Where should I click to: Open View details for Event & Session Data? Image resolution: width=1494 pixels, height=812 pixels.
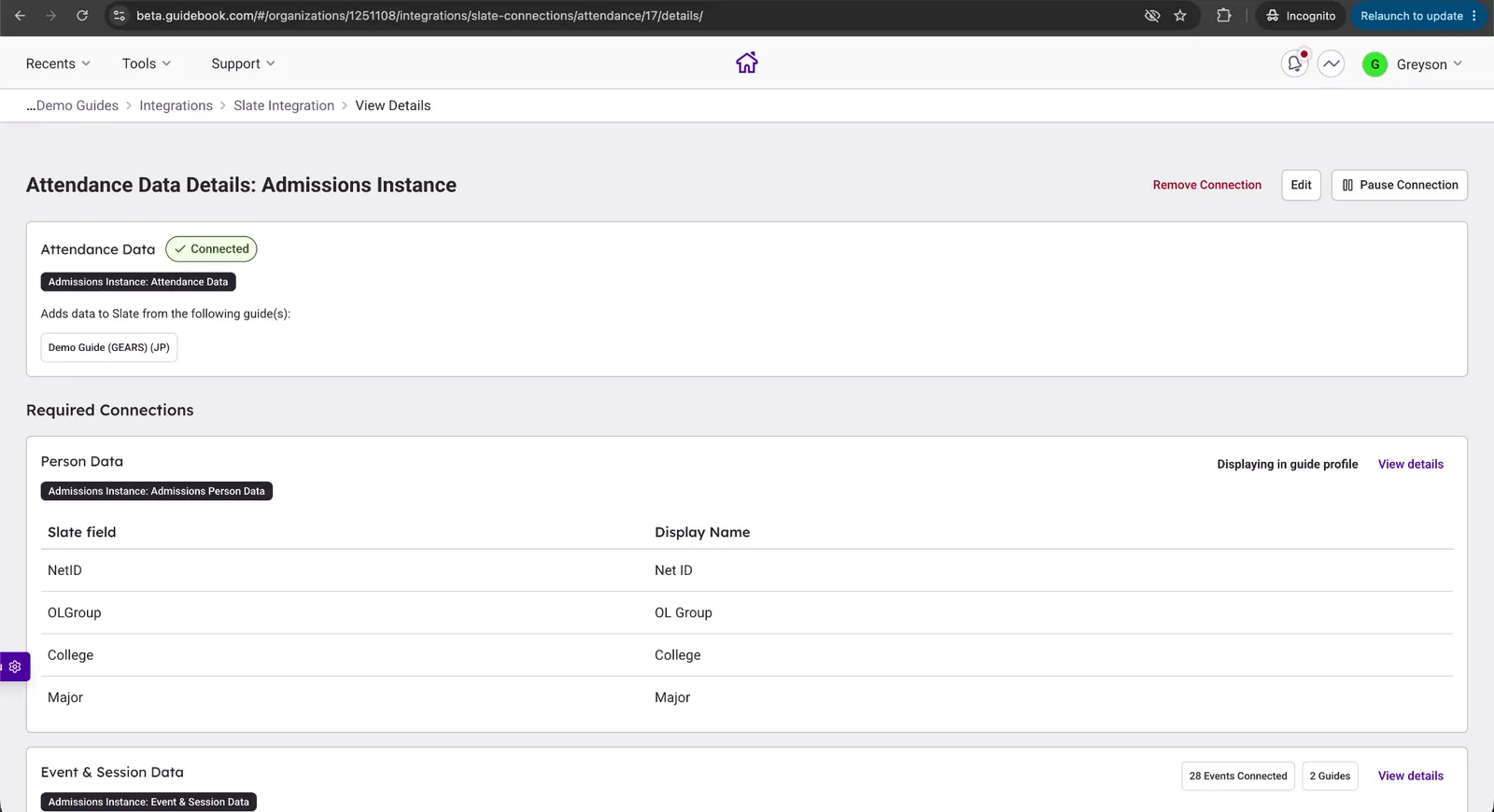[x=1410, y=776]
